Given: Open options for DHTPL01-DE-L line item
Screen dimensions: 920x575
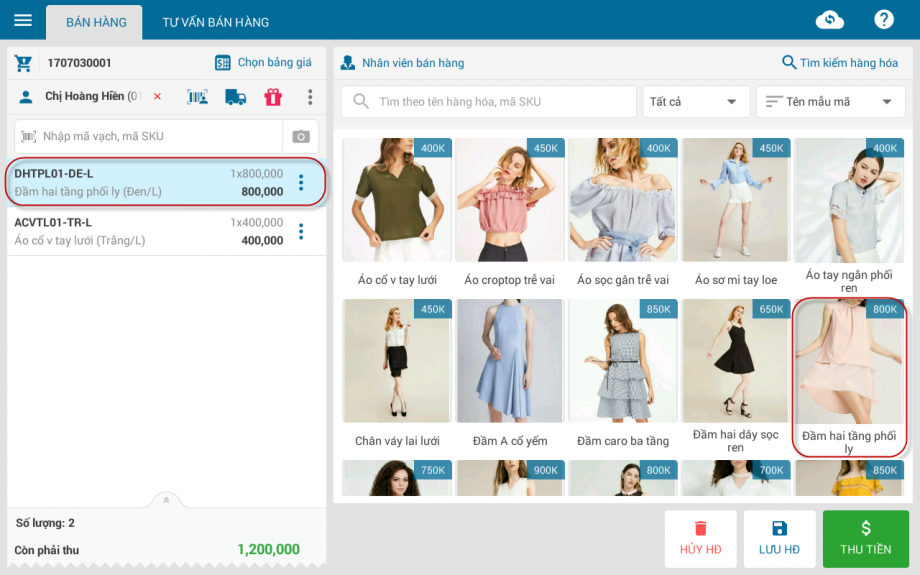Looking at the screenshot, I should 301,182.
